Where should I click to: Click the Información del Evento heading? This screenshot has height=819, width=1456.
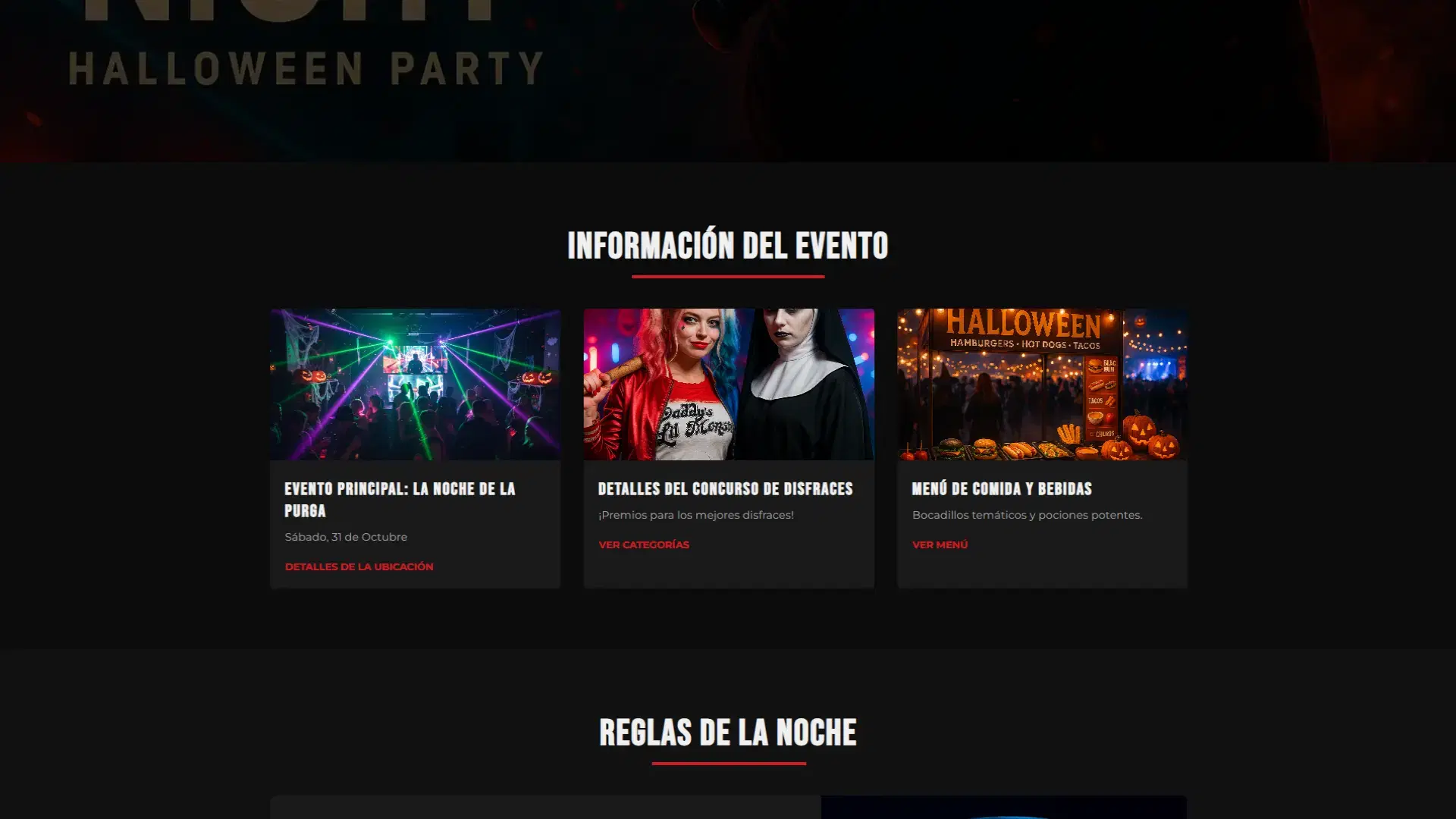pos(728,245)
